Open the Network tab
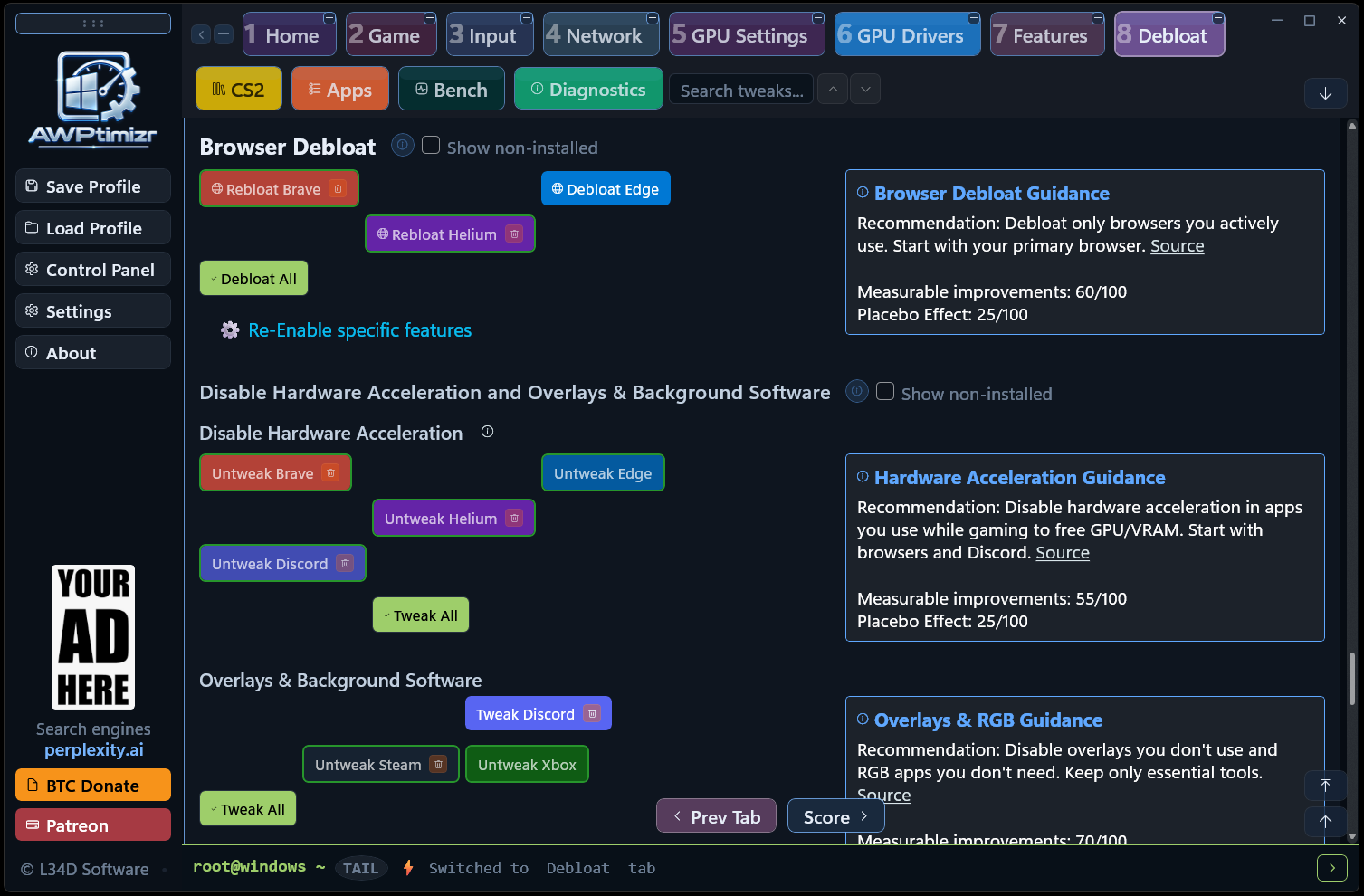Viewport: 1364px width, 896px height. (601, 34)
